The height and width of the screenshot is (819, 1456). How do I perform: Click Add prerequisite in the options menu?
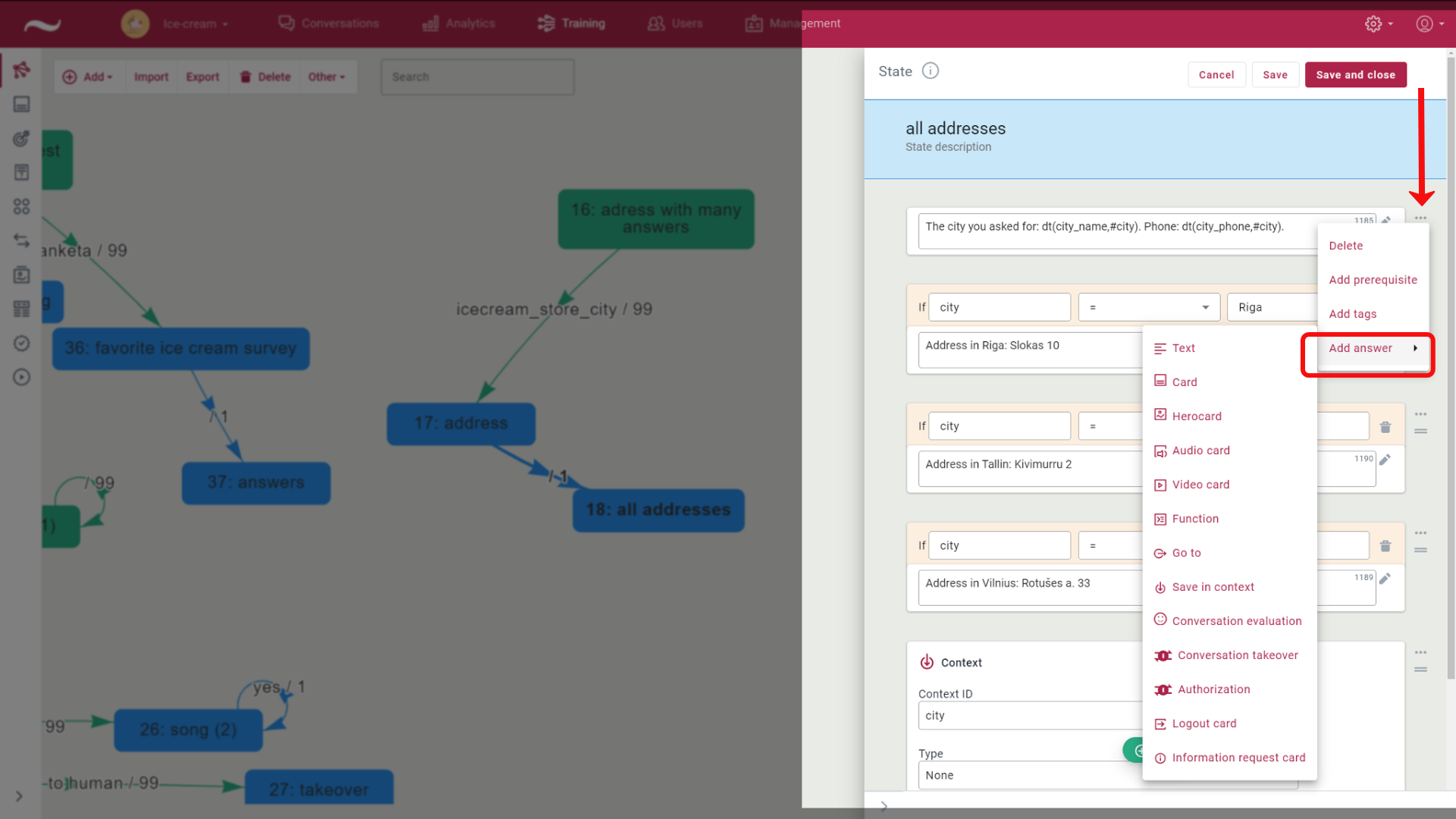(1373, 280)
